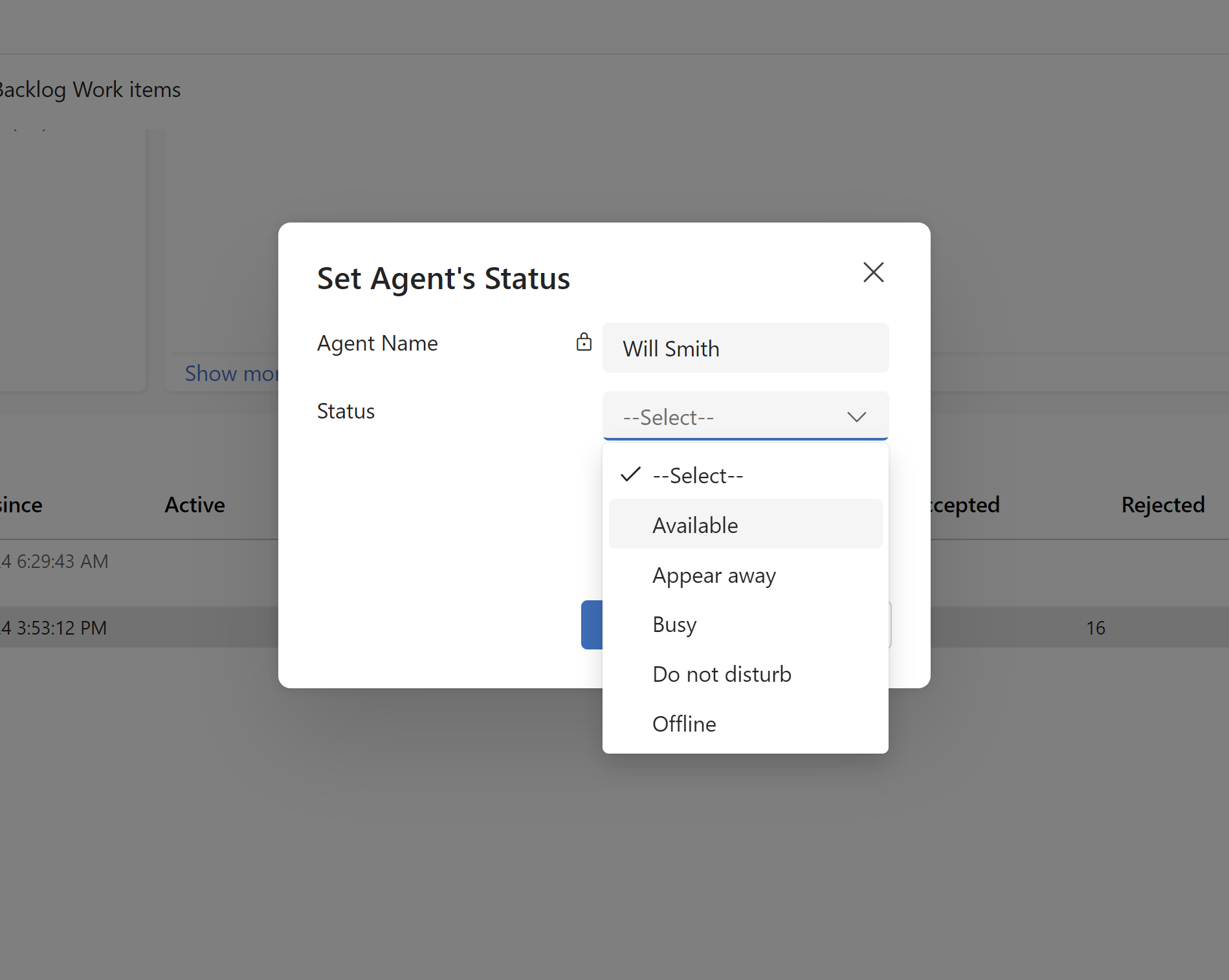Close the Set Agent's Status dialog
Image resolution: width=1229 pixels, height=980 pixels.
tap(873, 272)
